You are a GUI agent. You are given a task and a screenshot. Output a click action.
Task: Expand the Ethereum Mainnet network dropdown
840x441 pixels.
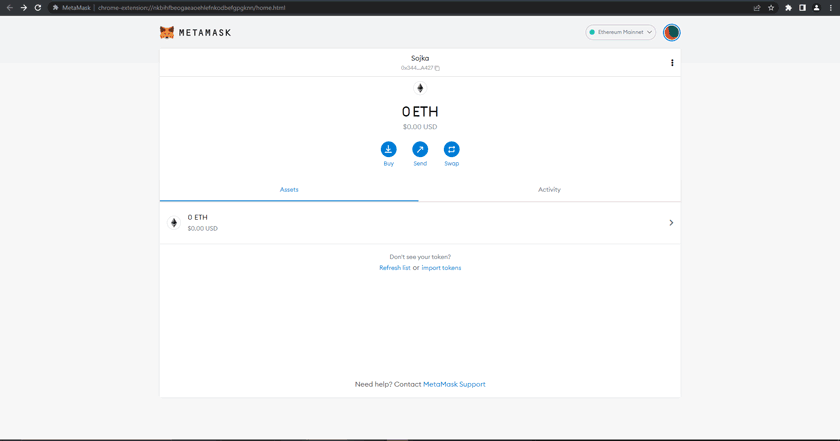pos(620,32)
